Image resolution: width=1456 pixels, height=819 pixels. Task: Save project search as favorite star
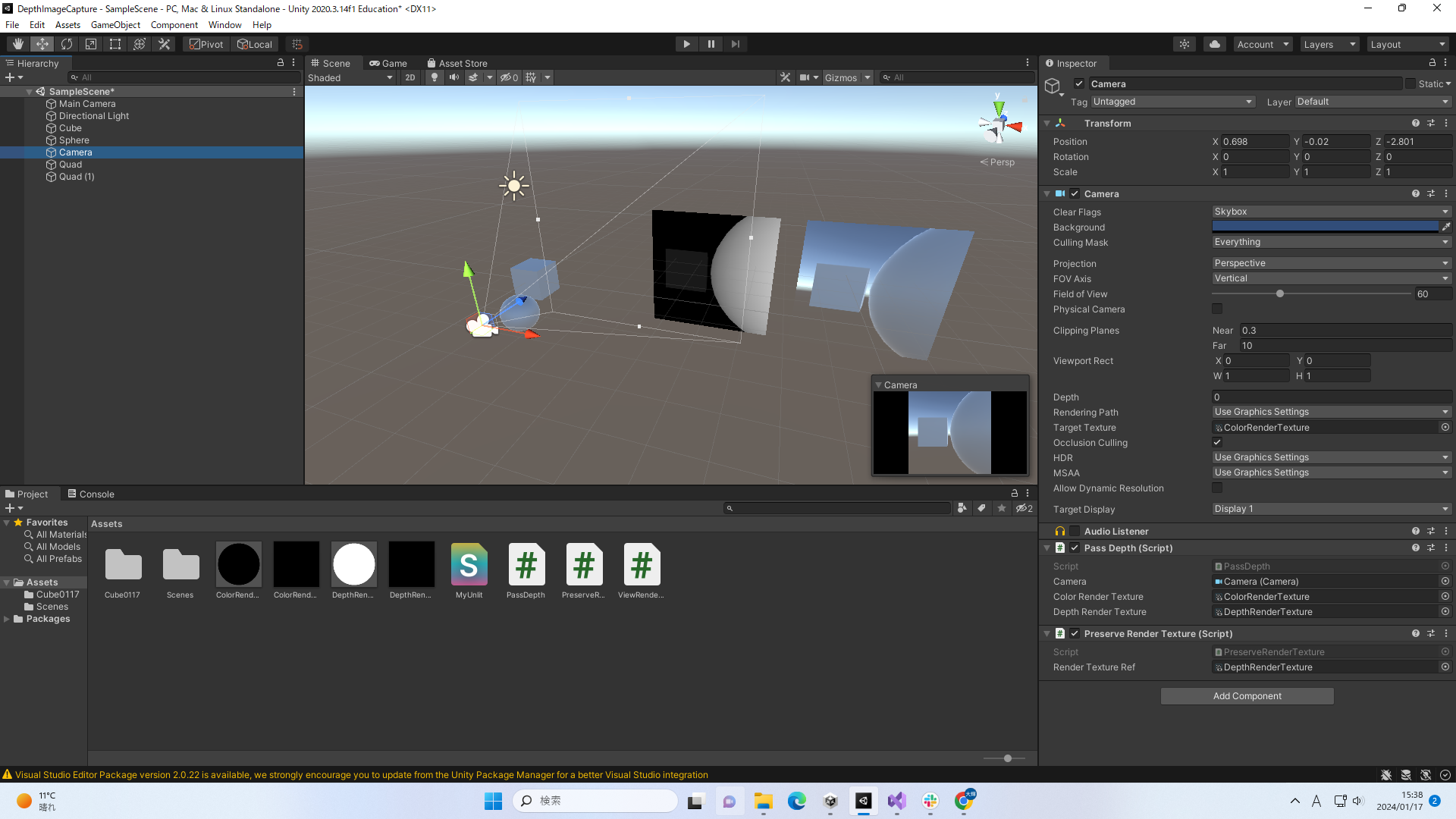point(1002,508)
